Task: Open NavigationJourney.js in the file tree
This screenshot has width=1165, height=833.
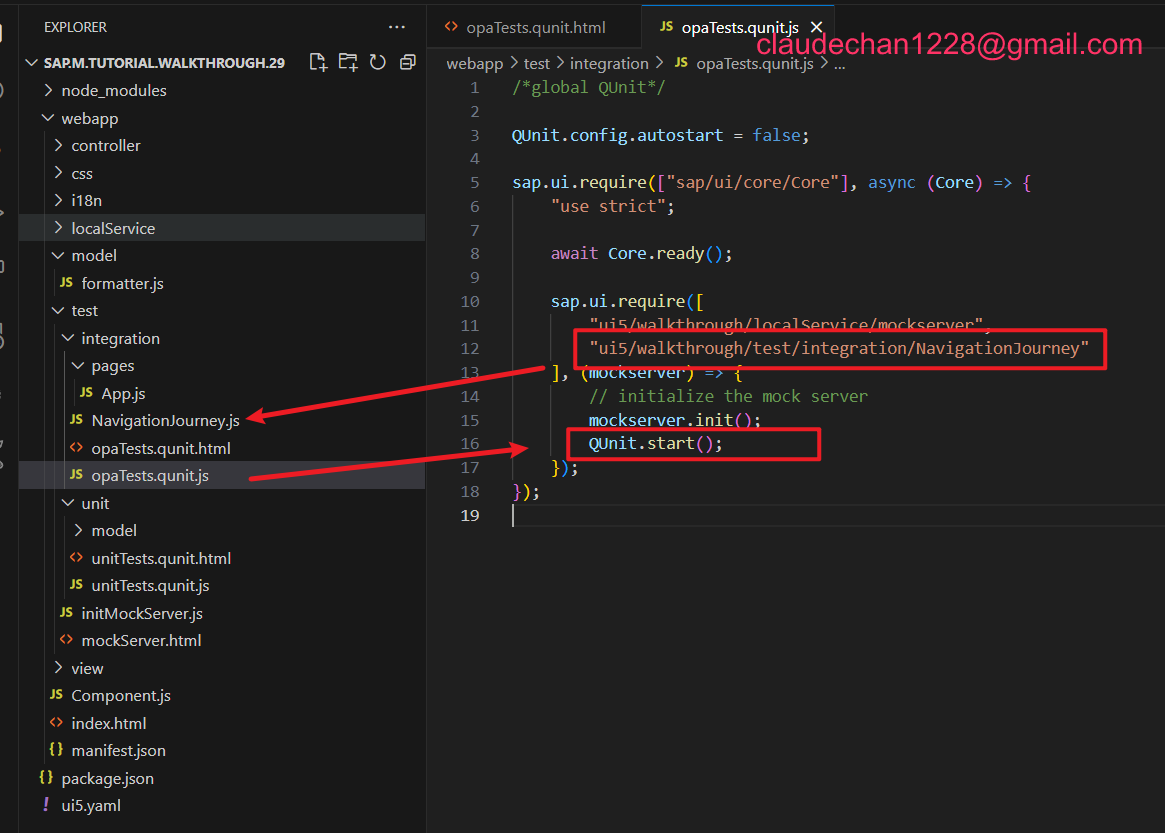Action: click(x=165, y=420)
